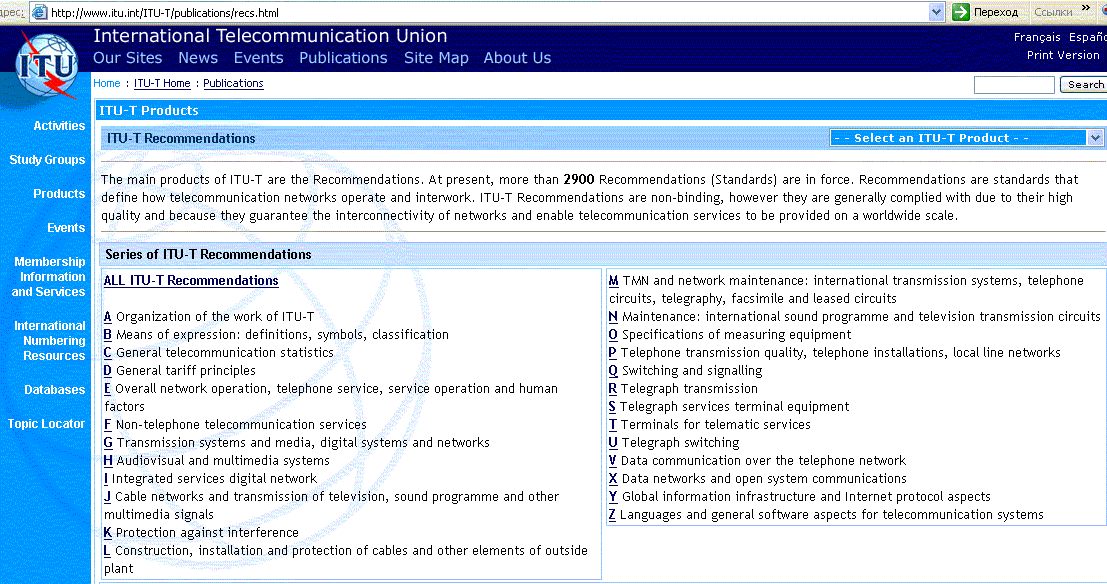This screenshot has height=584, width=1107.
Task: Open series R Telegraph transmission
Action: point(612,388)
